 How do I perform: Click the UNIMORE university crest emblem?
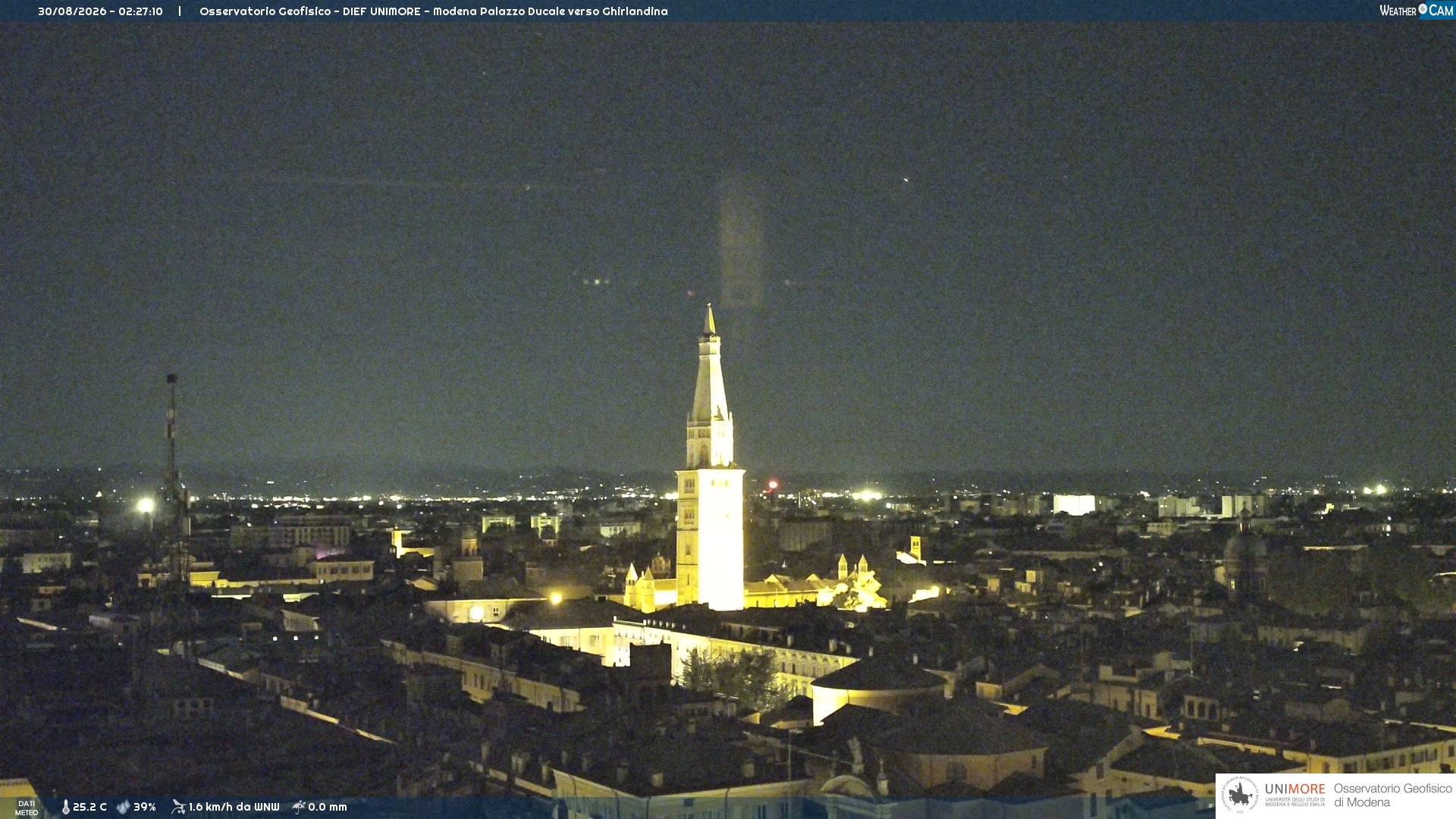click(x=1240, y=795)
